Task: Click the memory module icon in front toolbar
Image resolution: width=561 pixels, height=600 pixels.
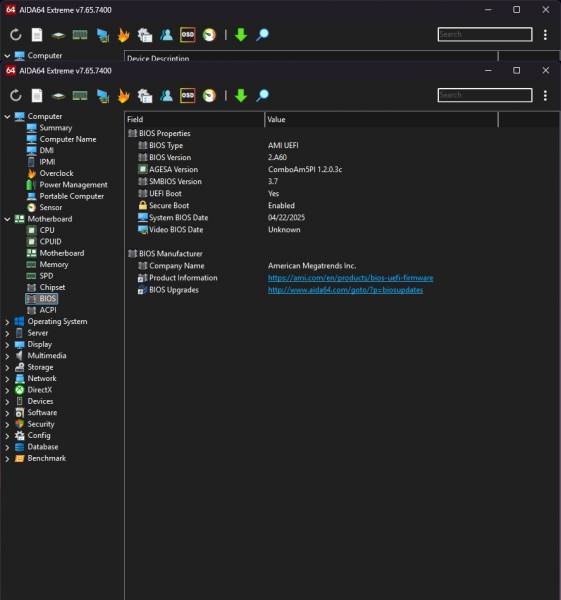Action: click(x=80, y=96)
